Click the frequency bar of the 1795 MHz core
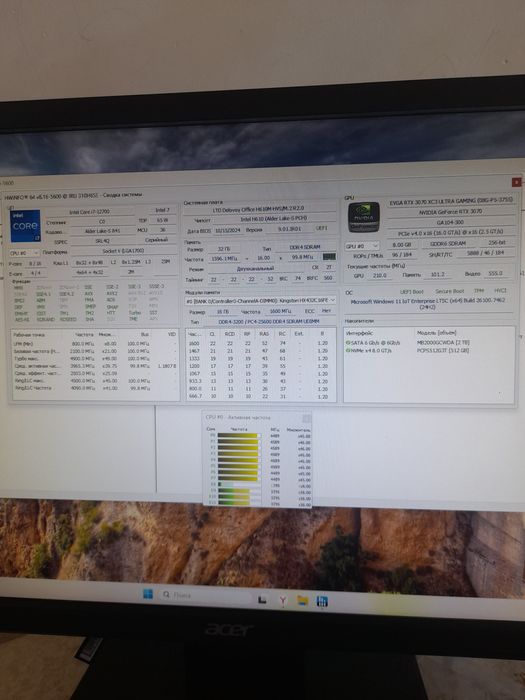 point(239,484)
